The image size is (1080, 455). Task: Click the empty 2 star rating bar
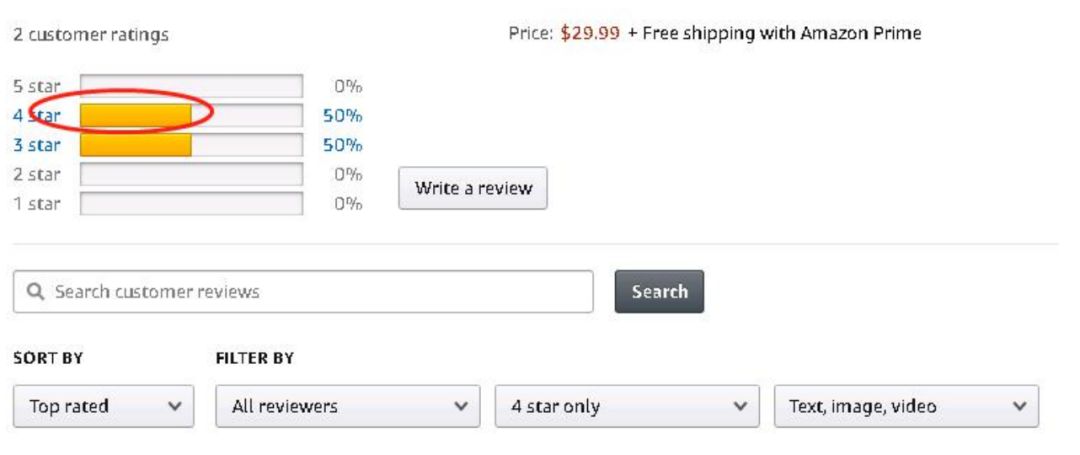191,174
